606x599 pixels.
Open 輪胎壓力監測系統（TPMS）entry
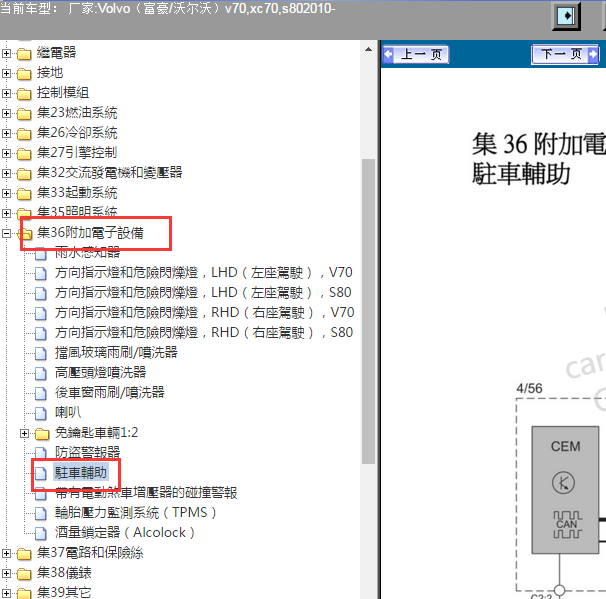coord(135,513)
